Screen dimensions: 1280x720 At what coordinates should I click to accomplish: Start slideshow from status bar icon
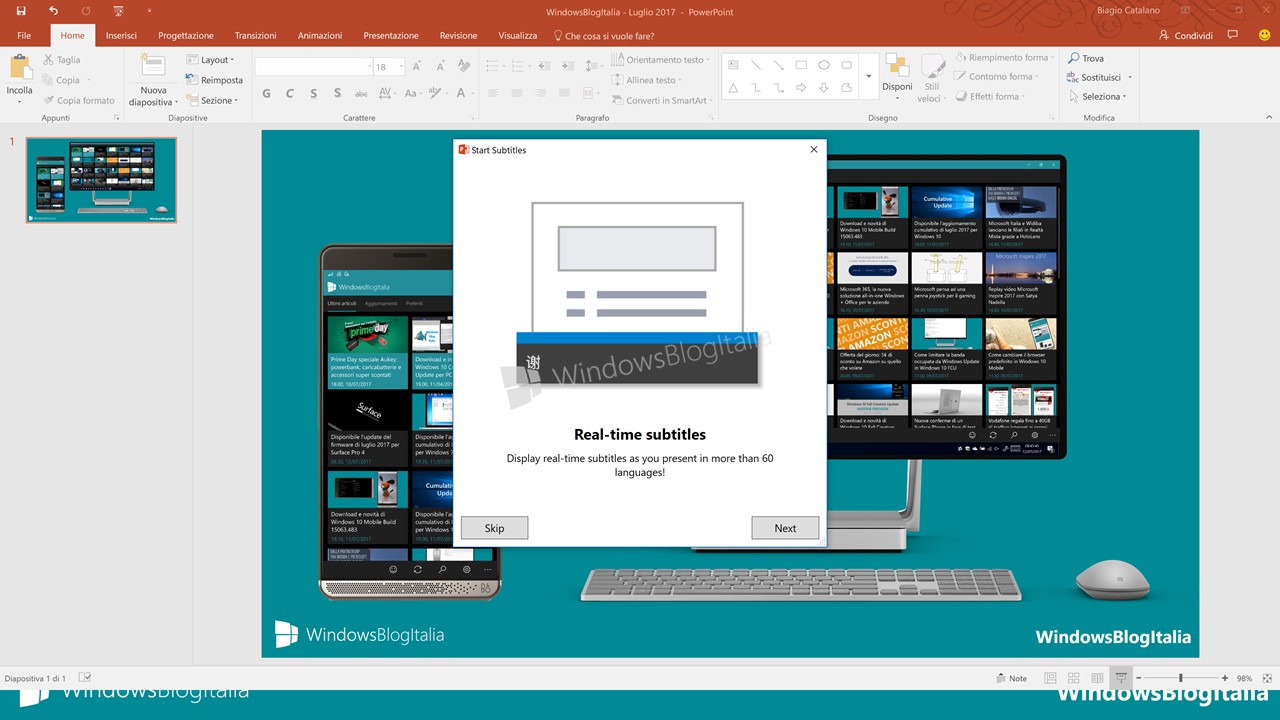(x=1121, y=678)
